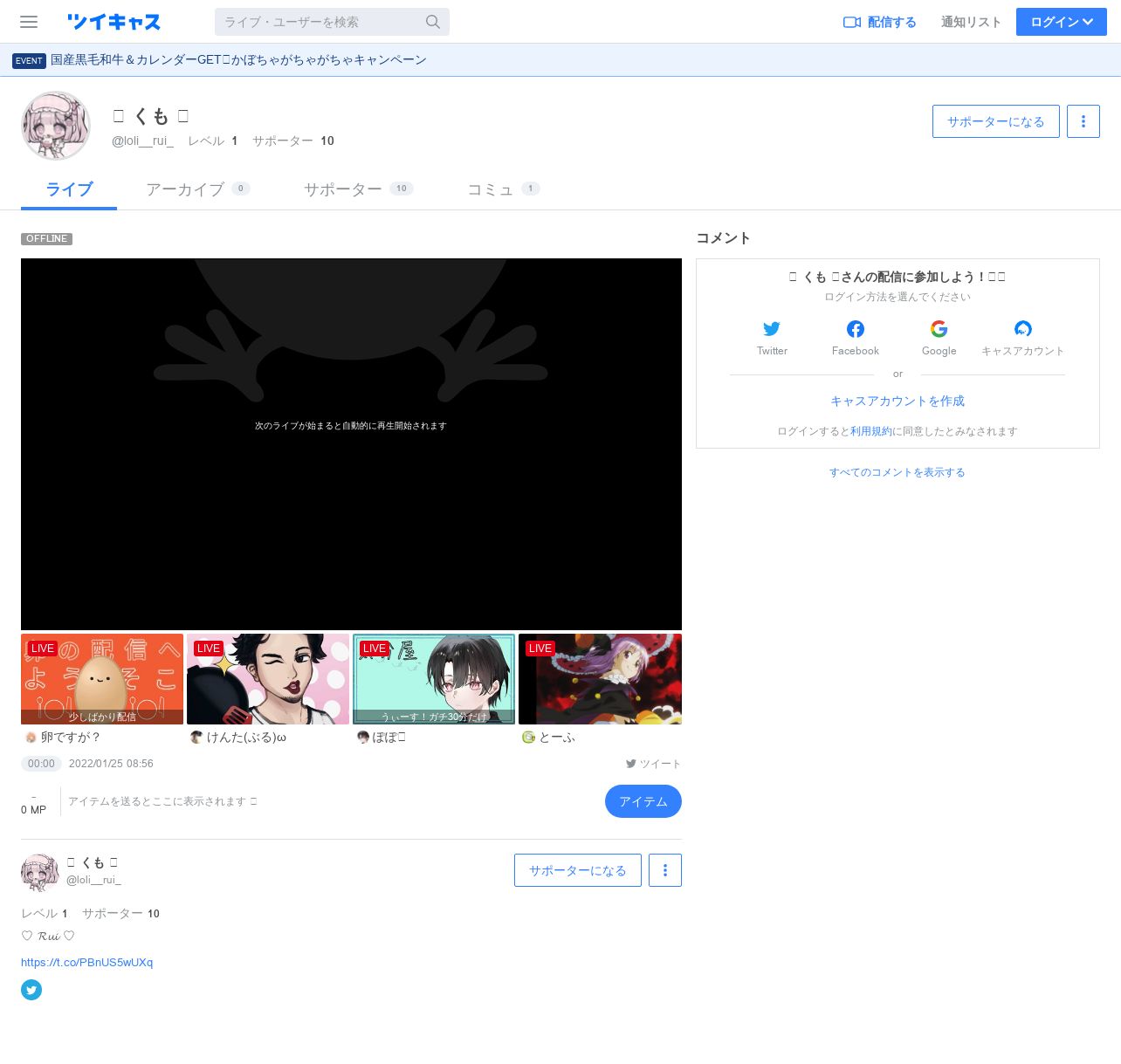Open the round Twitter profile icon

(x=31, y=990)
